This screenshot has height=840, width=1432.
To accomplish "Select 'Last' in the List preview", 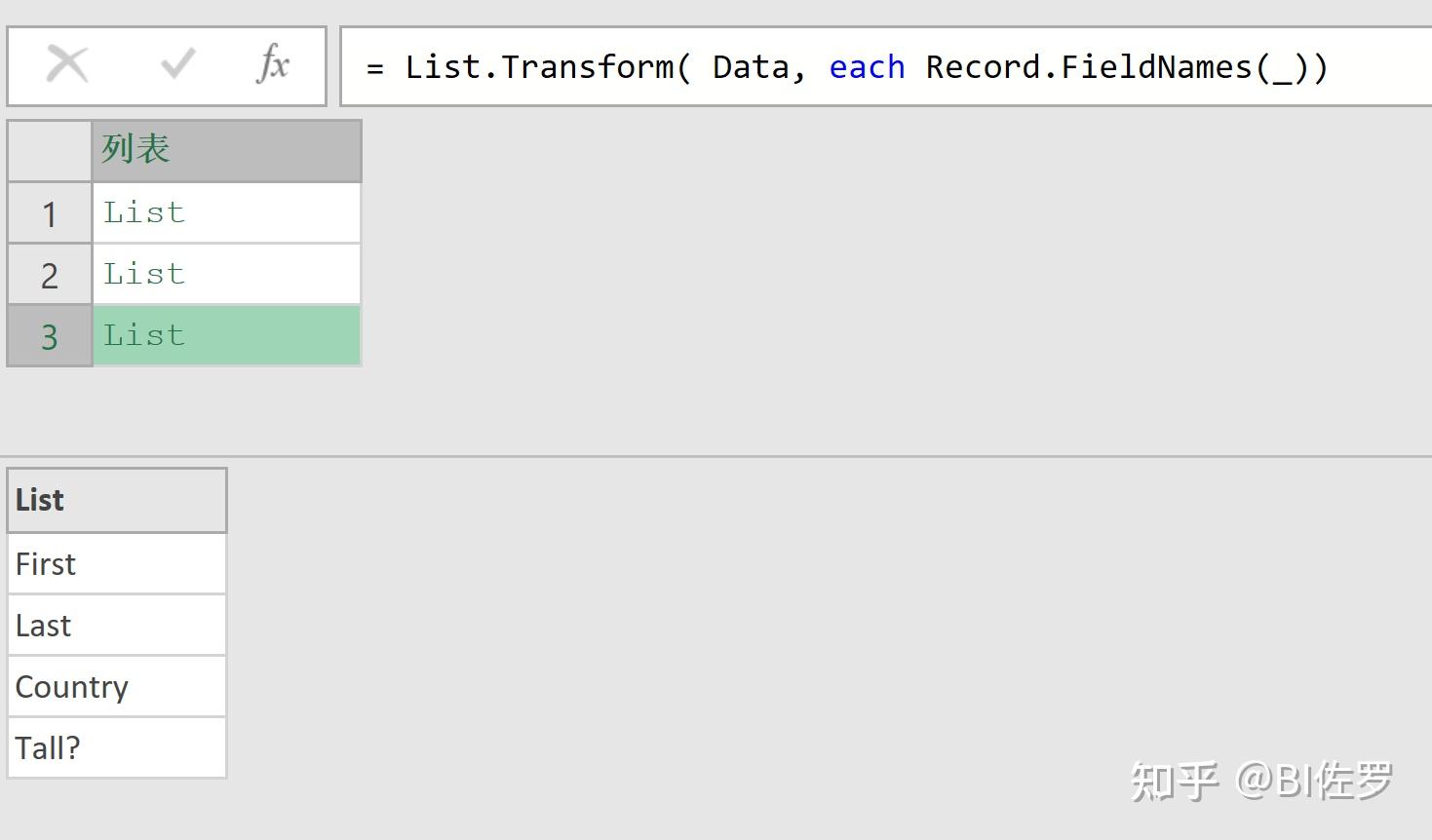I will tap(43, 625).
